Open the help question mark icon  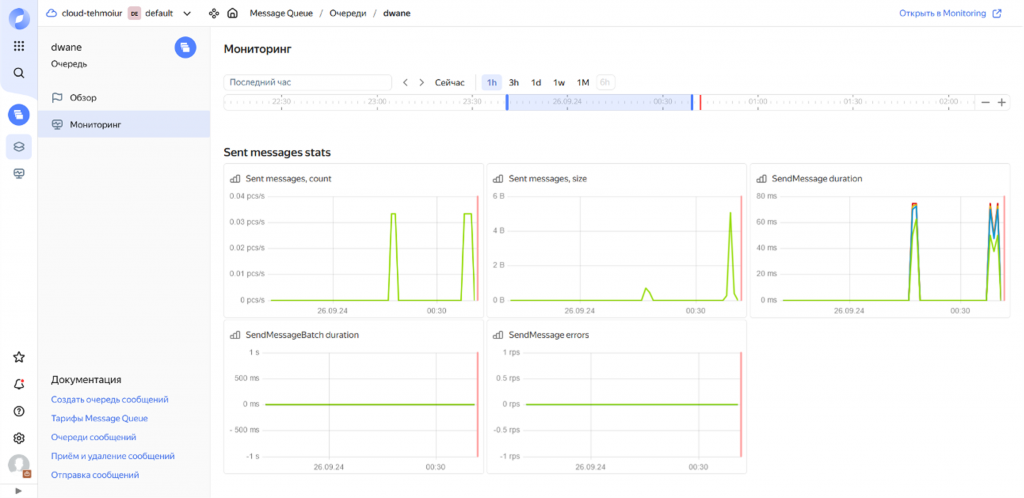tap(19, 411)
